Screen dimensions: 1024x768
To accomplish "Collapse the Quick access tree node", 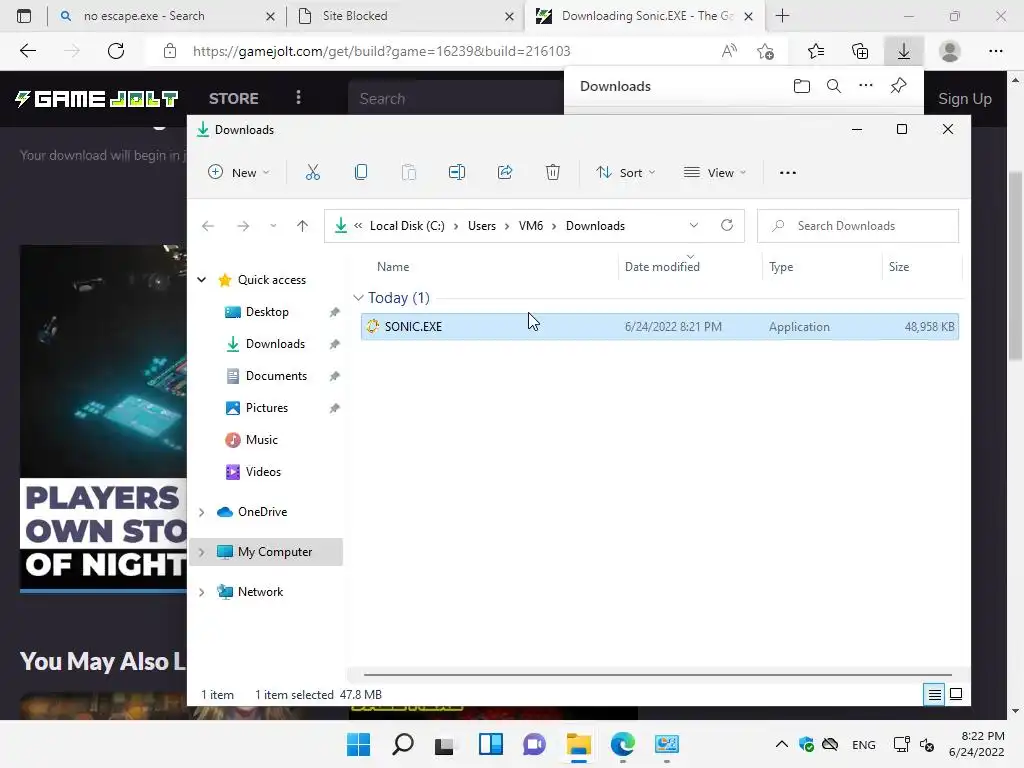I will click(202, 280).
